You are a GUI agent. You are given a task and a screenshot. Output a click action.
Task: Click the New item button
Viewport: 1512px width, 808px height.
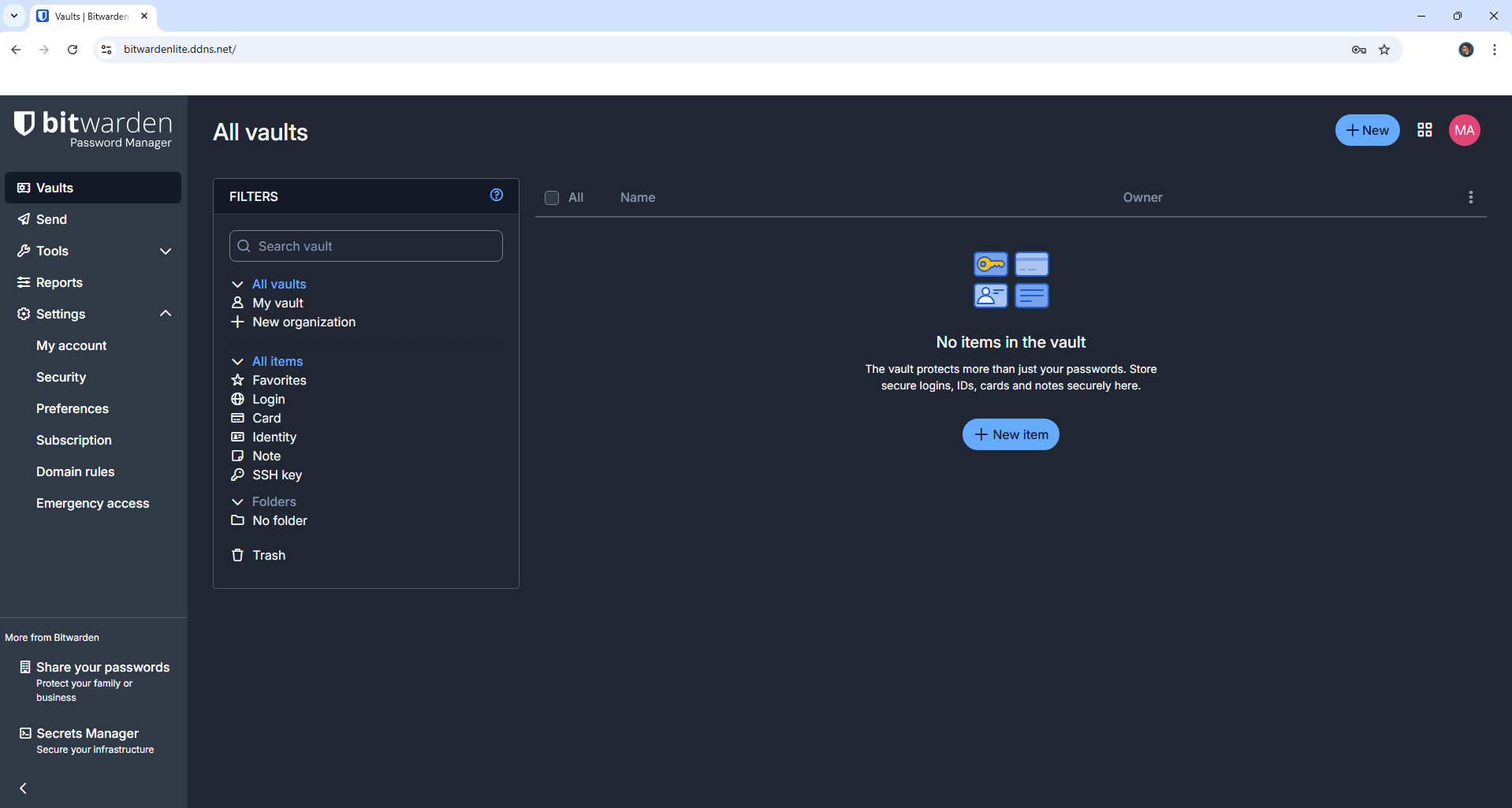[x=1011, y=434]
